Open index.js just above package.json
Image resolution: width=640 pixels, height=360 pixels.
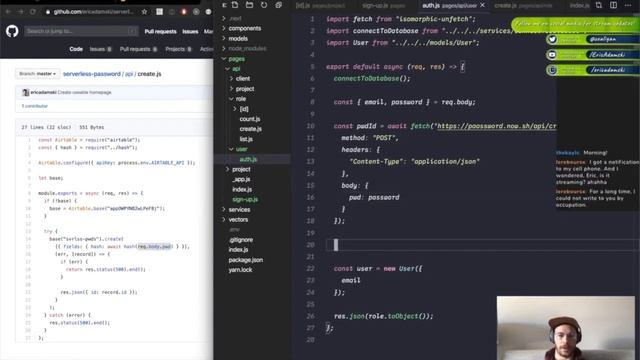click(x=238, y=249)
